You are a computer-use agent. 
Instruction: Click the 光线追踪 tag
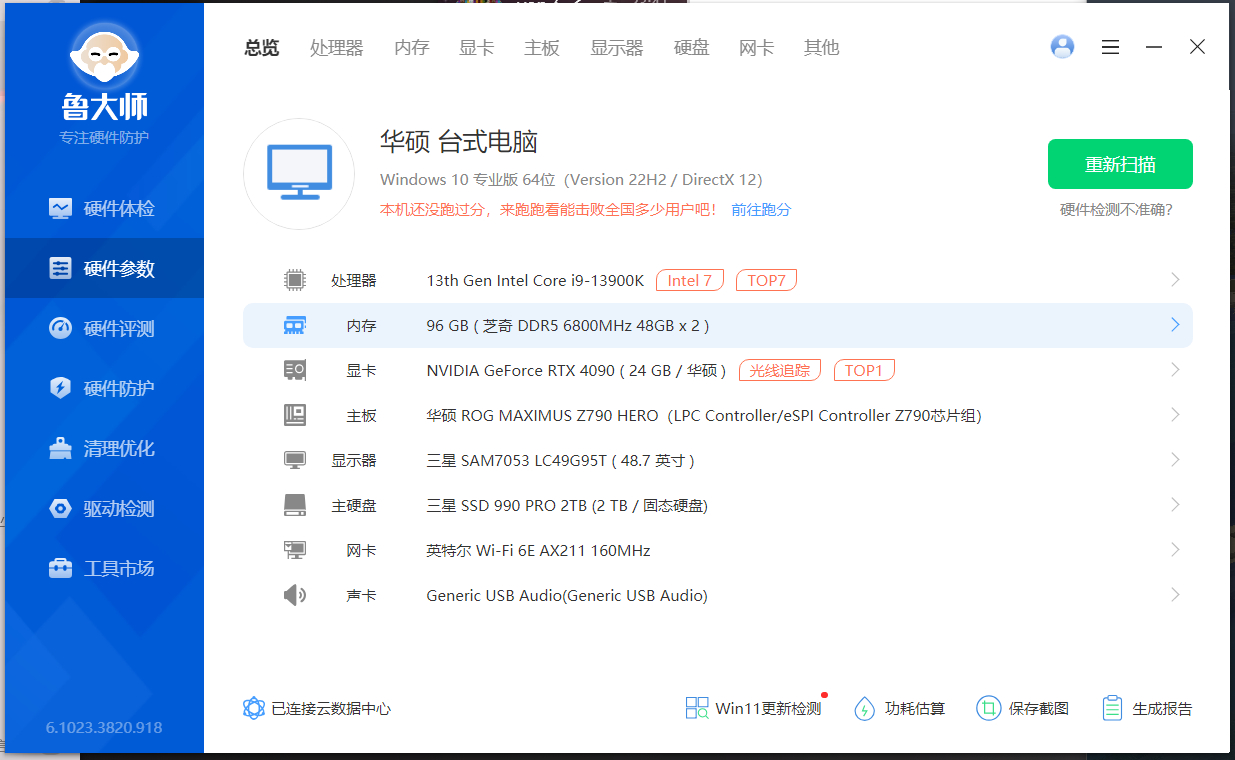tap(780, 371)
